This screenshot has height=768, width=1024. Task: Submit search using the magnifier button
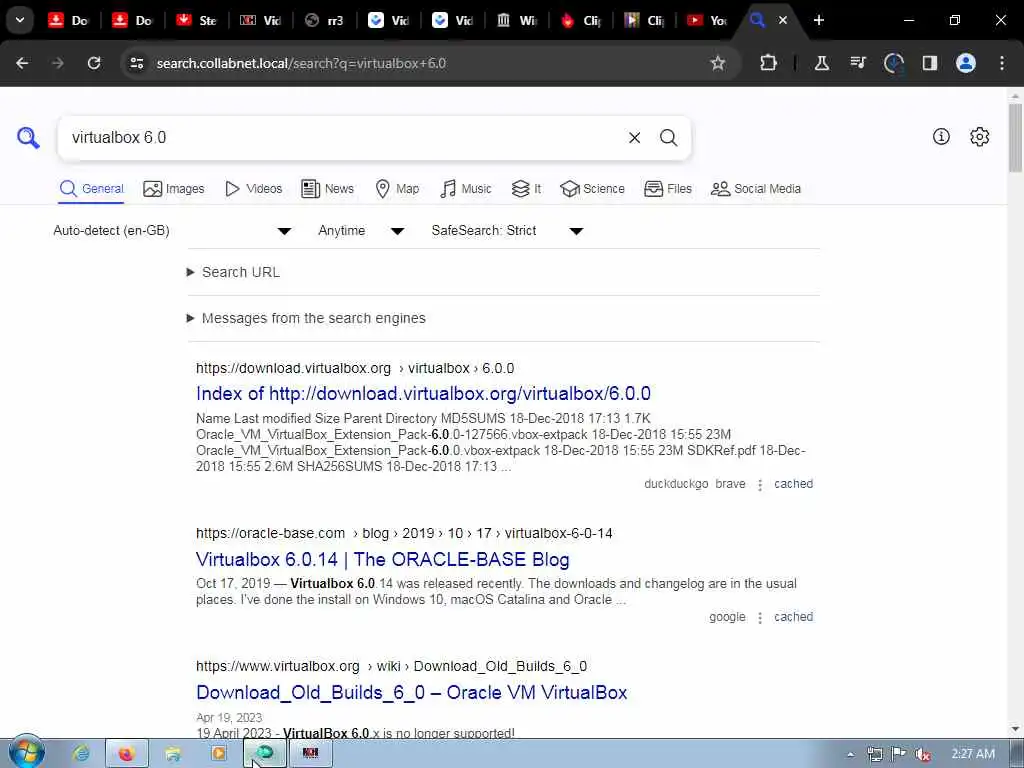pyautogui.click(x=668, y=138)
